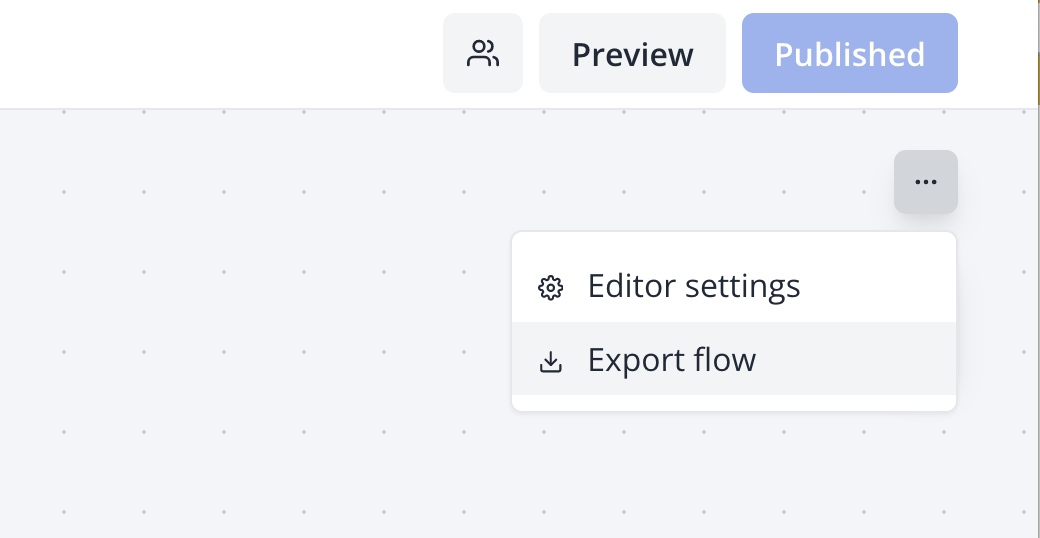This screenshot has height=538, width=1040.
Task: Click the blue Published button
Action: (849, 53)
